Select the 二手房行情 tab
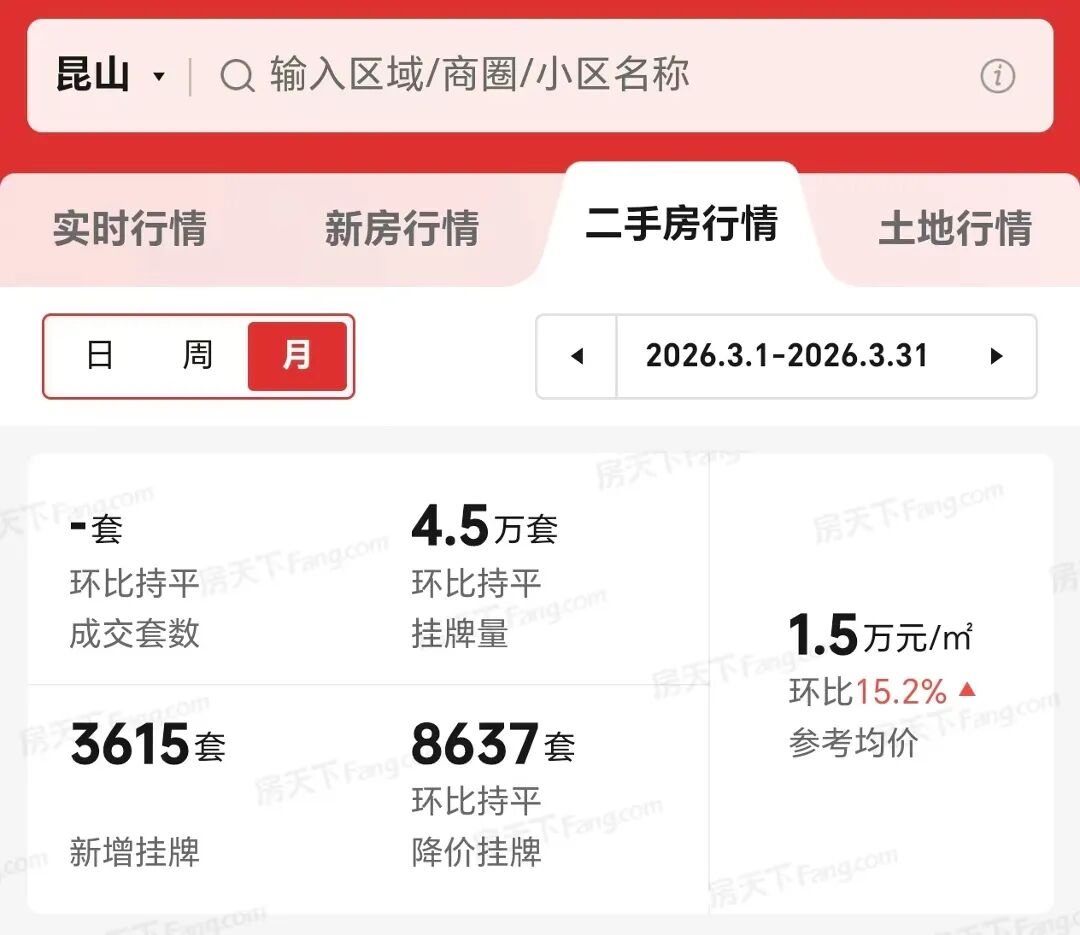This screenshot has height=935, width=1080. tap(681, 224)
